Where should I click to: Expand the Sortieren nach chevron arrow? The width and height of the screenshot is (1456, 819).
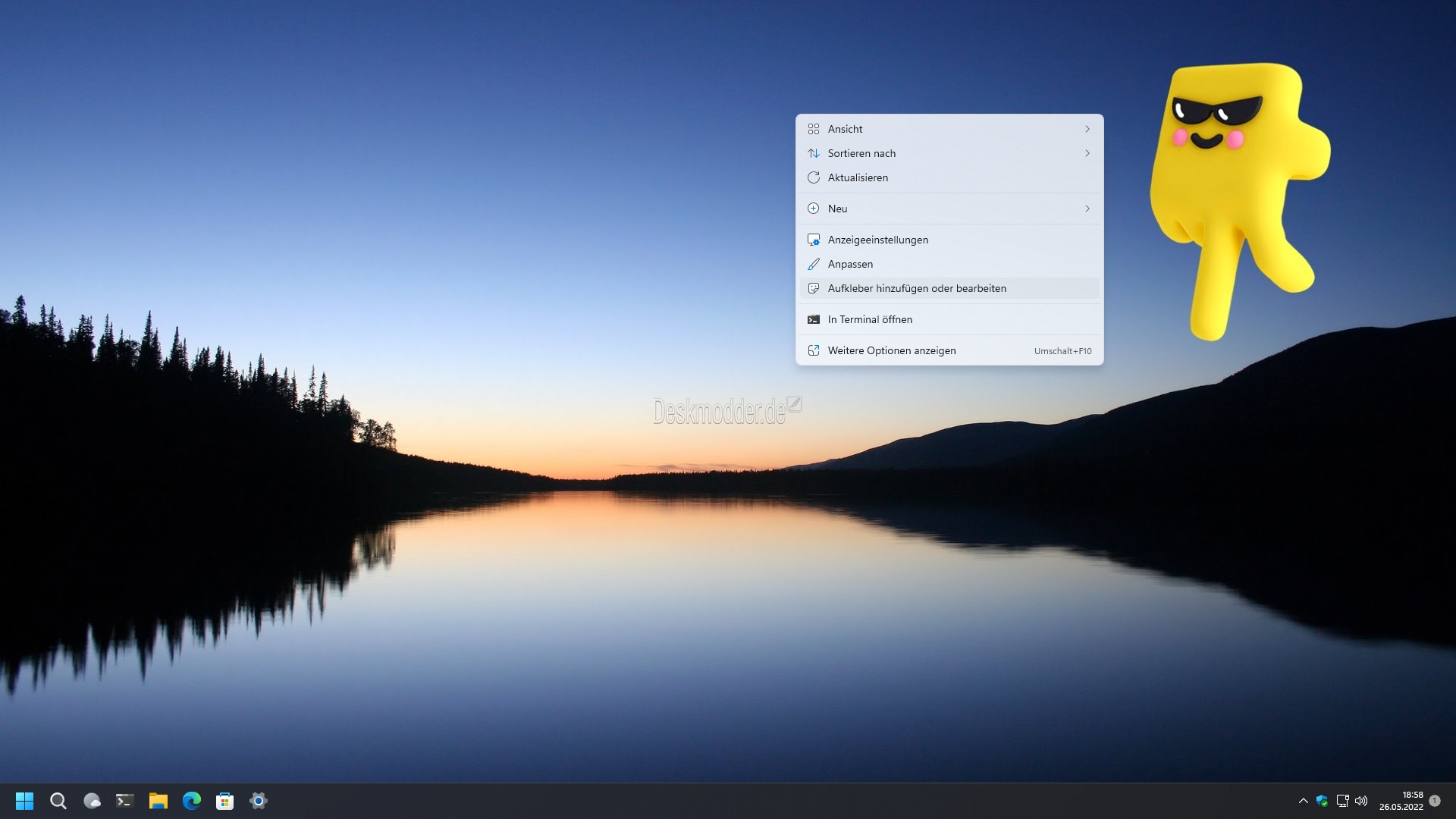[1087, 153]
